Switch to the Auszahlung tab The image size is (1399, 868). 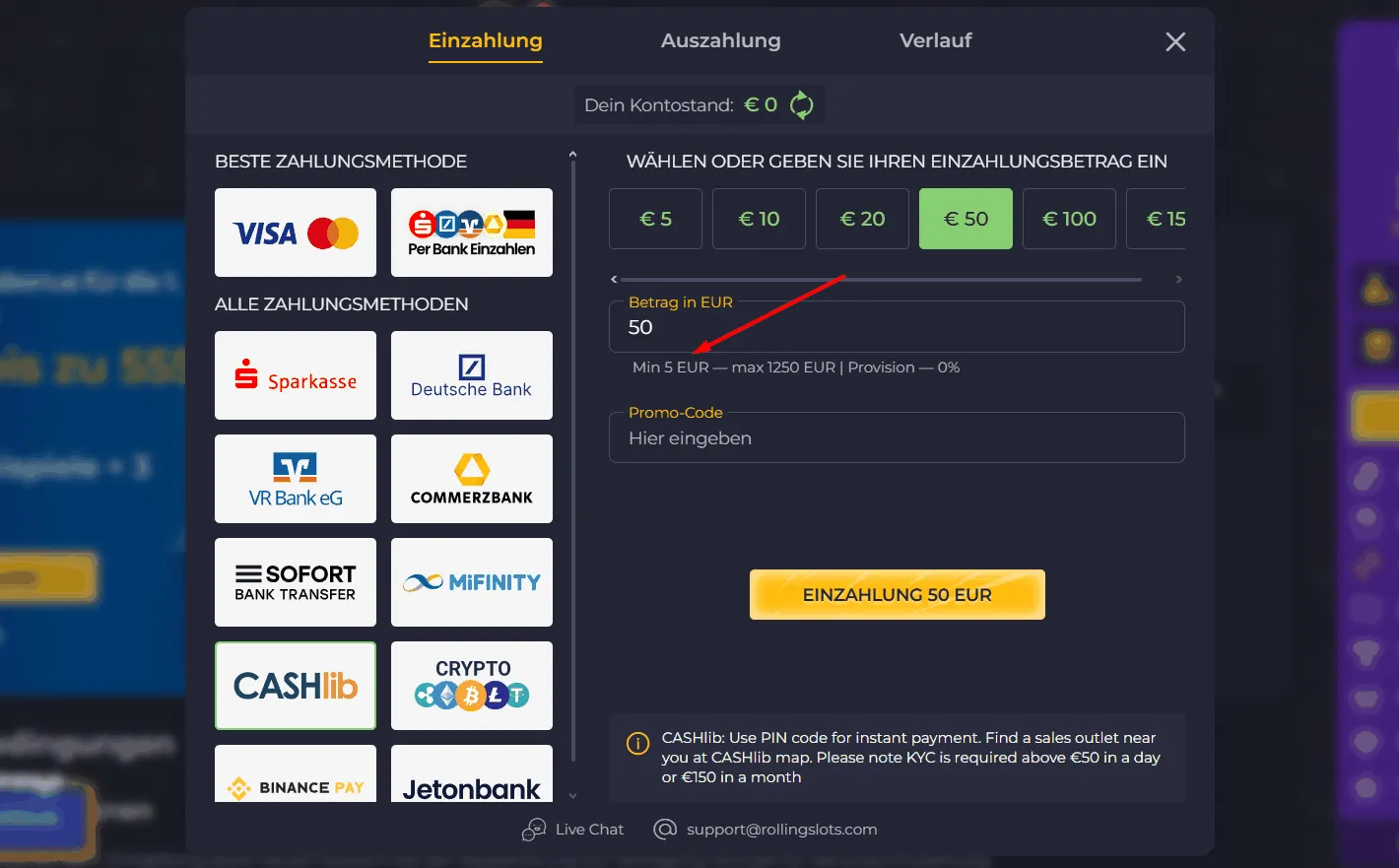720,40
